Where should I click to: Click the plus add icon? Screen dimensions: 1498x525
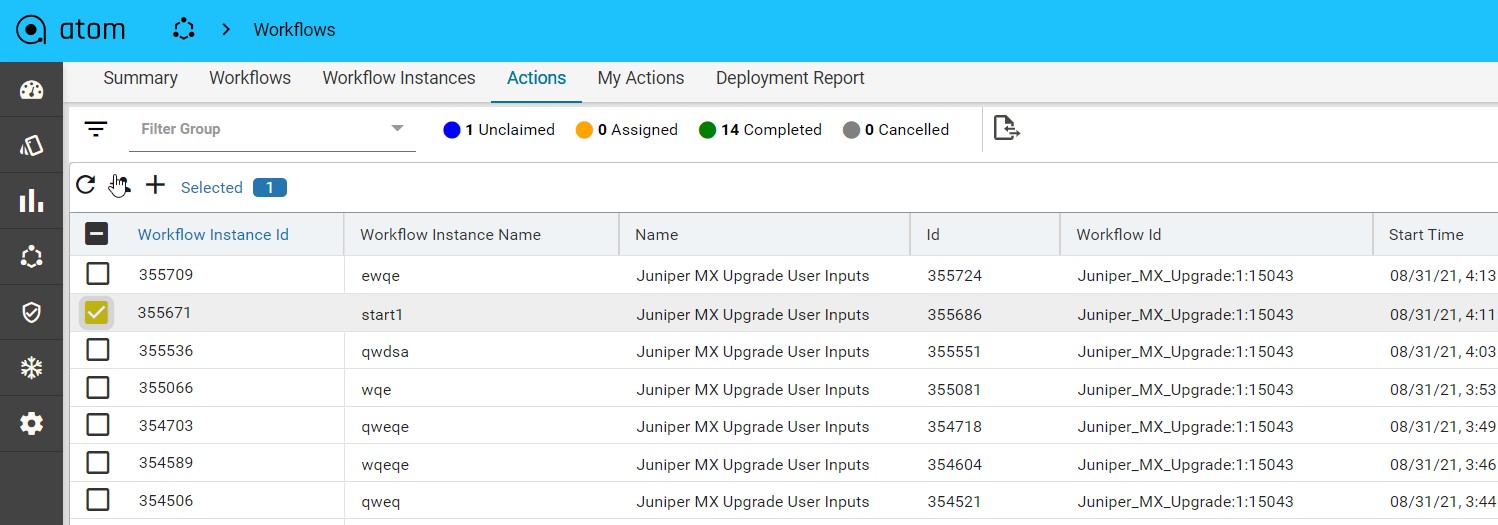pos(155,185)
